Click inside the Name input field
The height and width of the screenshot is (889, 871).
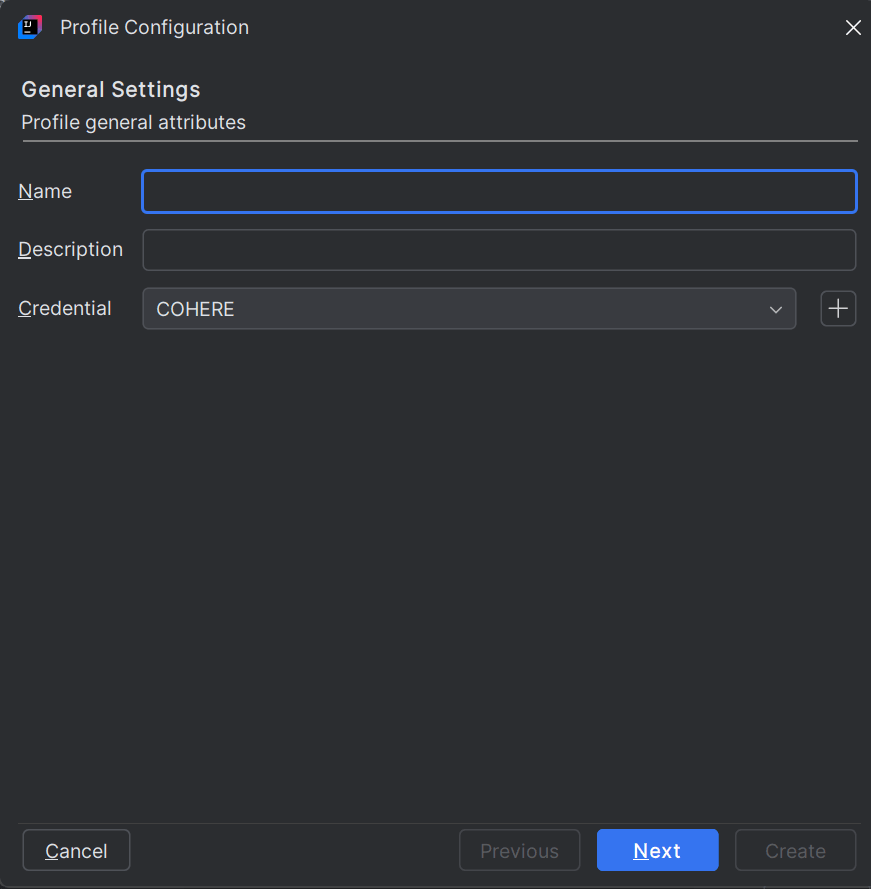499,191
